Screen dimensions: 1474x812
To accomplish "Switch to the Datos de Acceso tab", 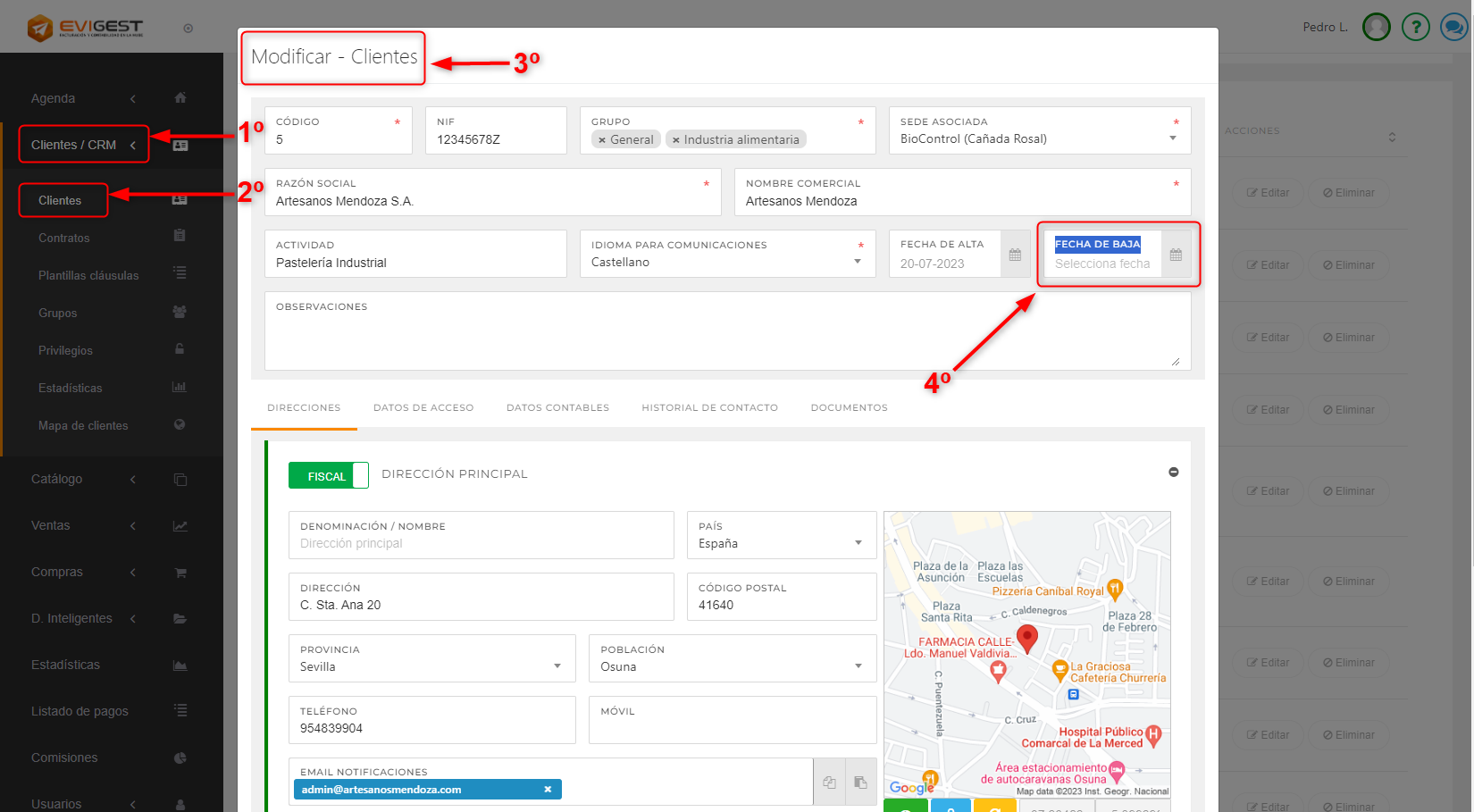I will click(x=423, y=408).
